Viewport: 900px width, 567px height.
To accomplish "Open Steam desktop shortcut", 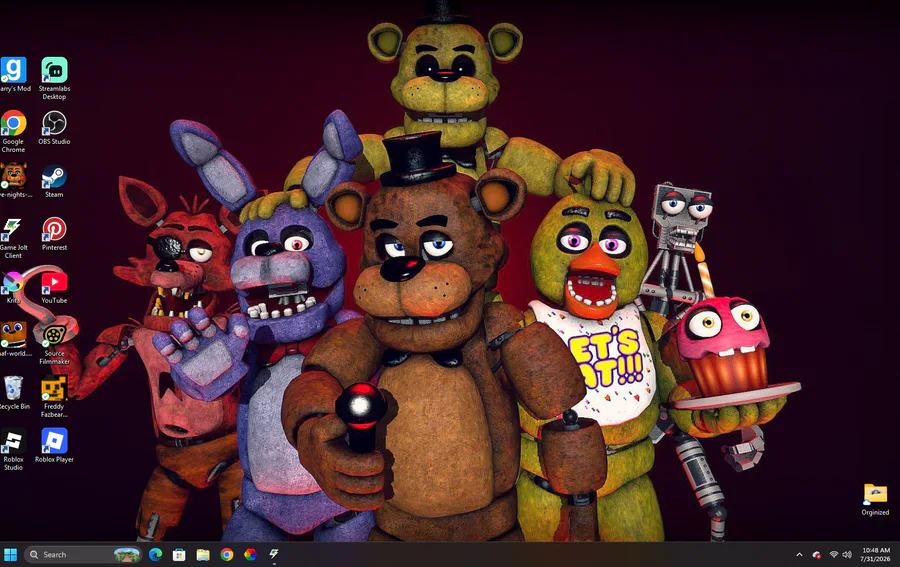I will tap(55, 180).
